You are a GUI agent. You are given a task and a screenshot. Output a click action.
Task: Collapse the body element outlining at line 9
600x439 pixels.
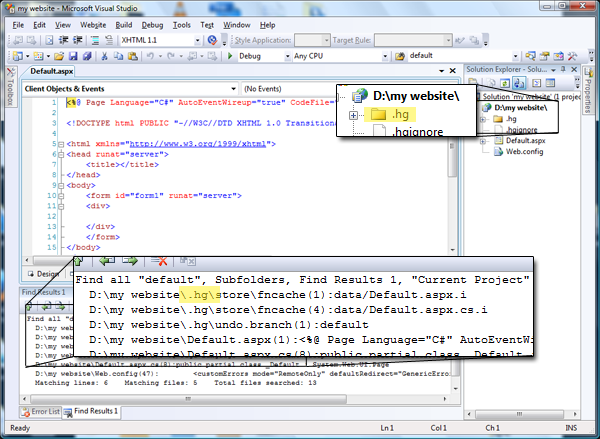pos(61,186)
